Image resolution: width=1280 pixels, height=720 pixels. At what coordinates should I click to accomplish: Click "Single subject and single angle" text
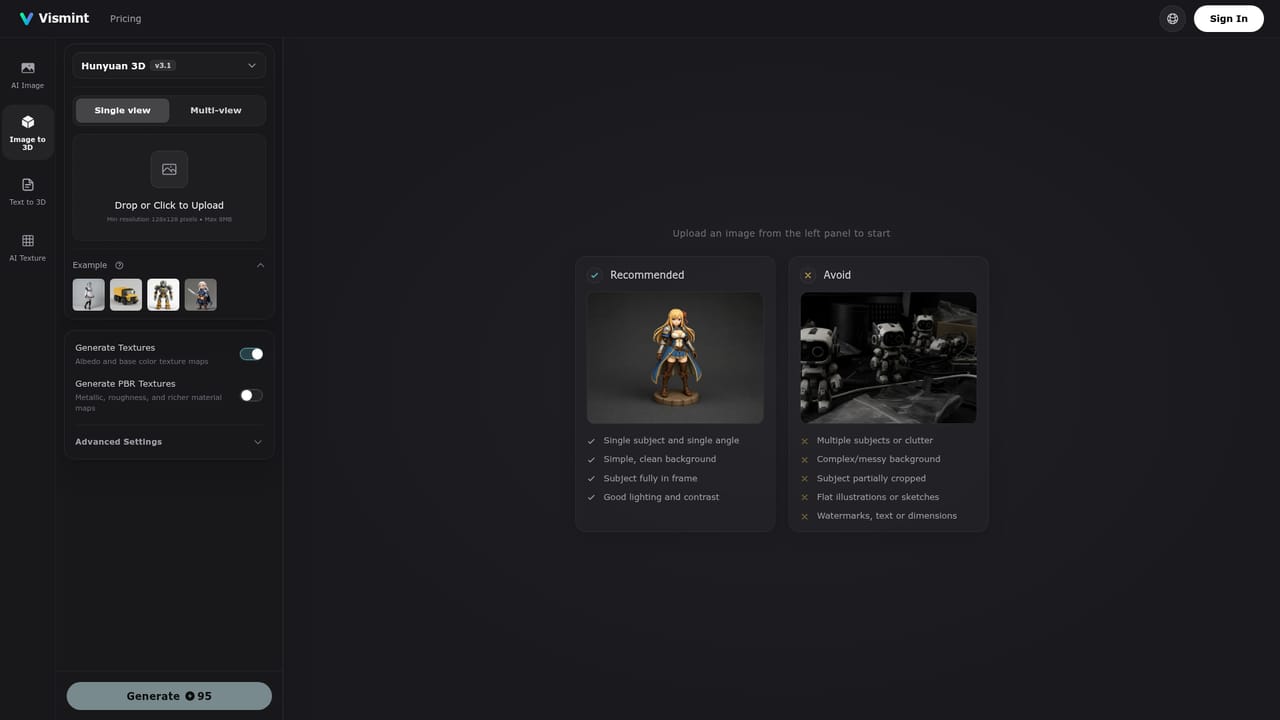coord(671,440)
